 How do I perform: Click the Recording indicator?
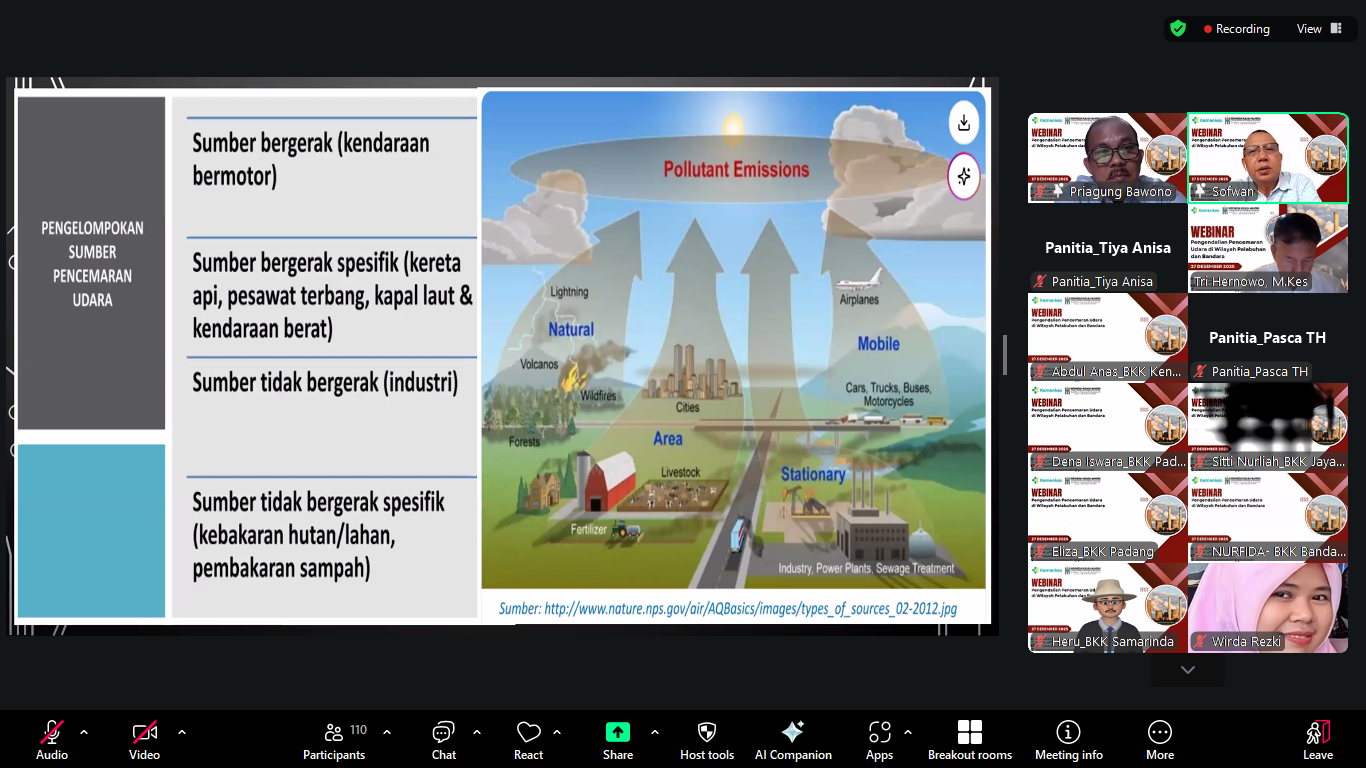[1236, 29]
